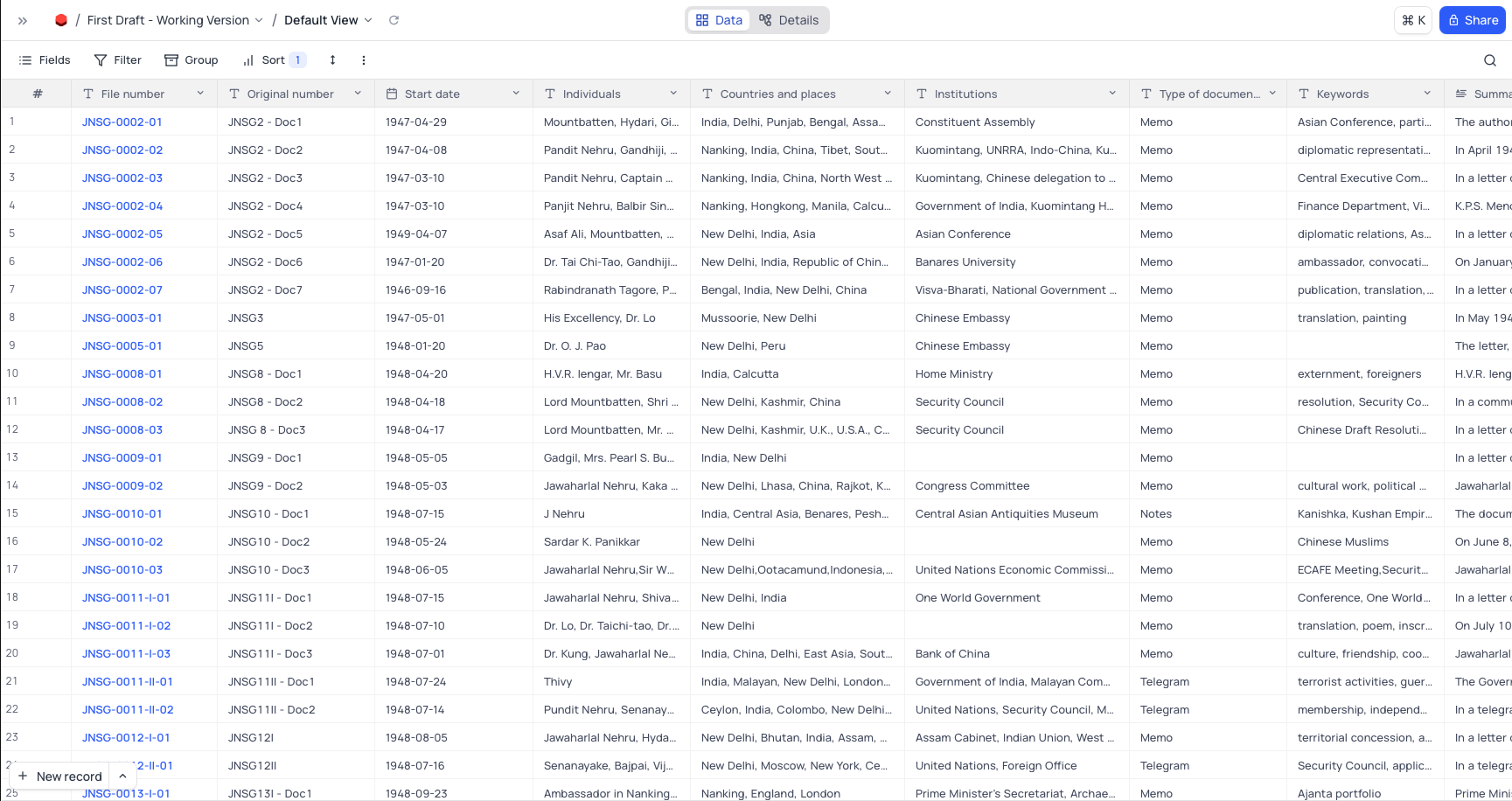The height and width of the screenshot is (801, 1512).
Task: Open the Filter options
Action: 118,60
